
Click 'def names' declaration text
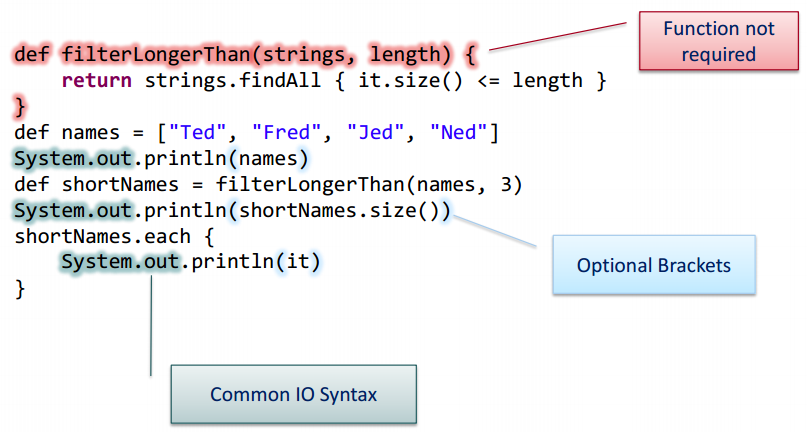point(67,133)
